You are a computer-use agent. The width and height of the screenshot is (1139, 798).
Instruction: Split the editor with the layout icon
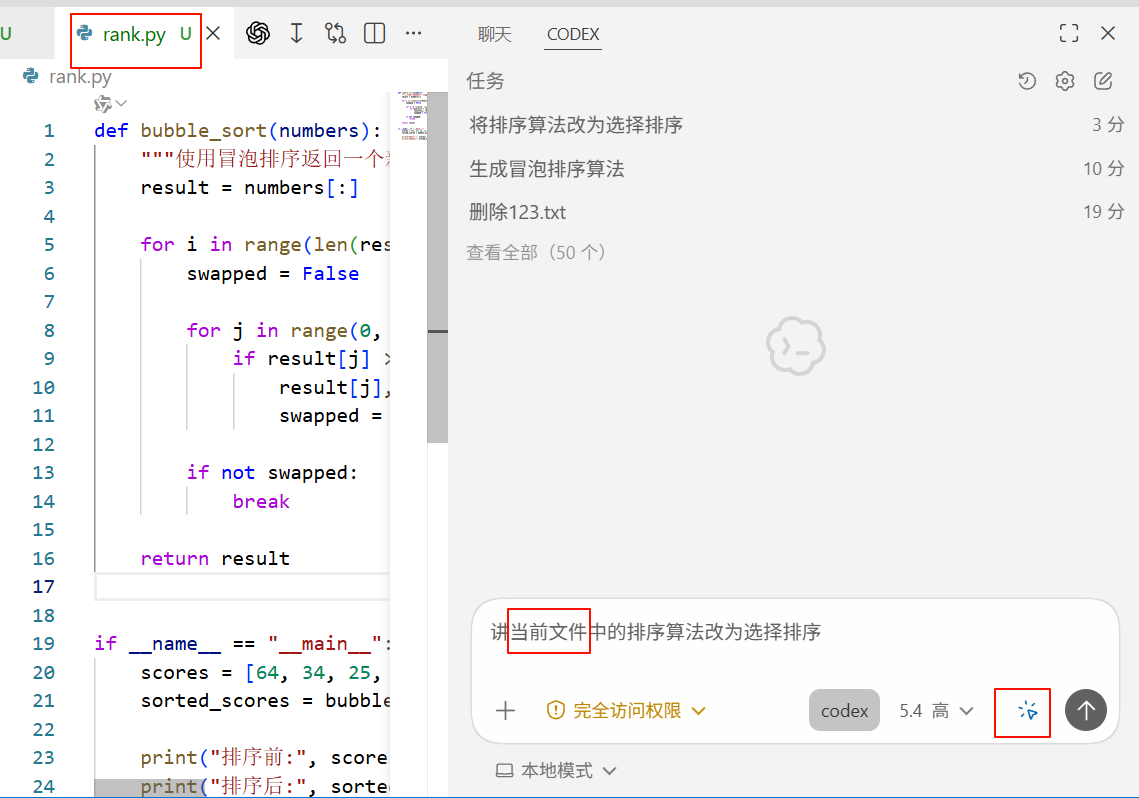pyautogui.click(x=374, y=33)
